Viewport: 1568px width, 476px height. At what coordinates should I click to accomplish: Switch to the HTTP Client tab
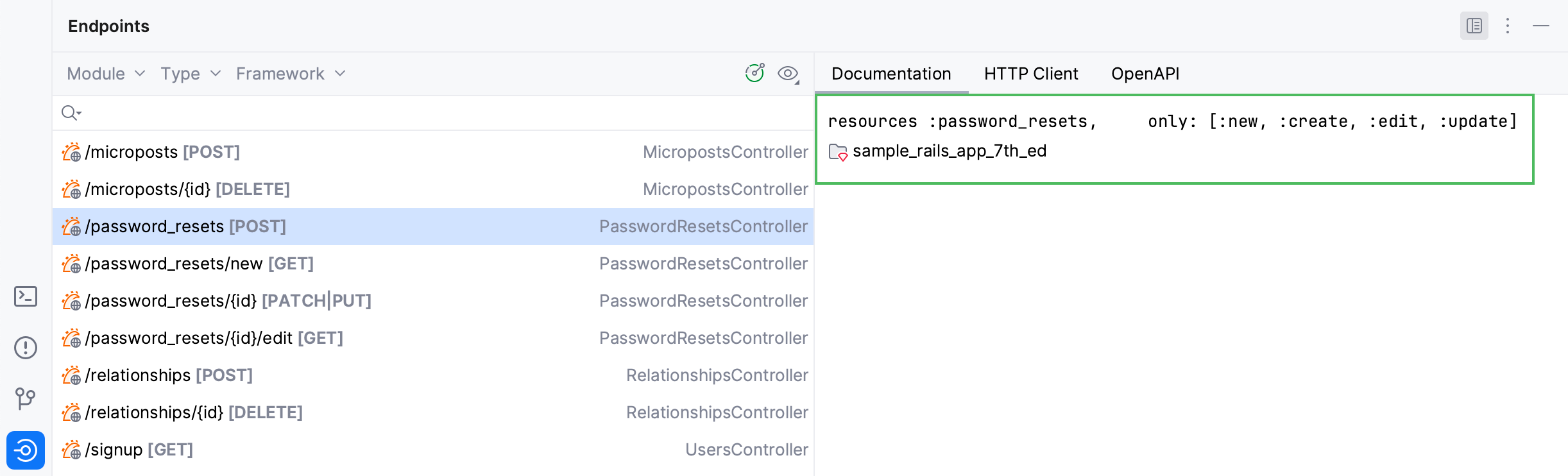[x=1030, y=74]
